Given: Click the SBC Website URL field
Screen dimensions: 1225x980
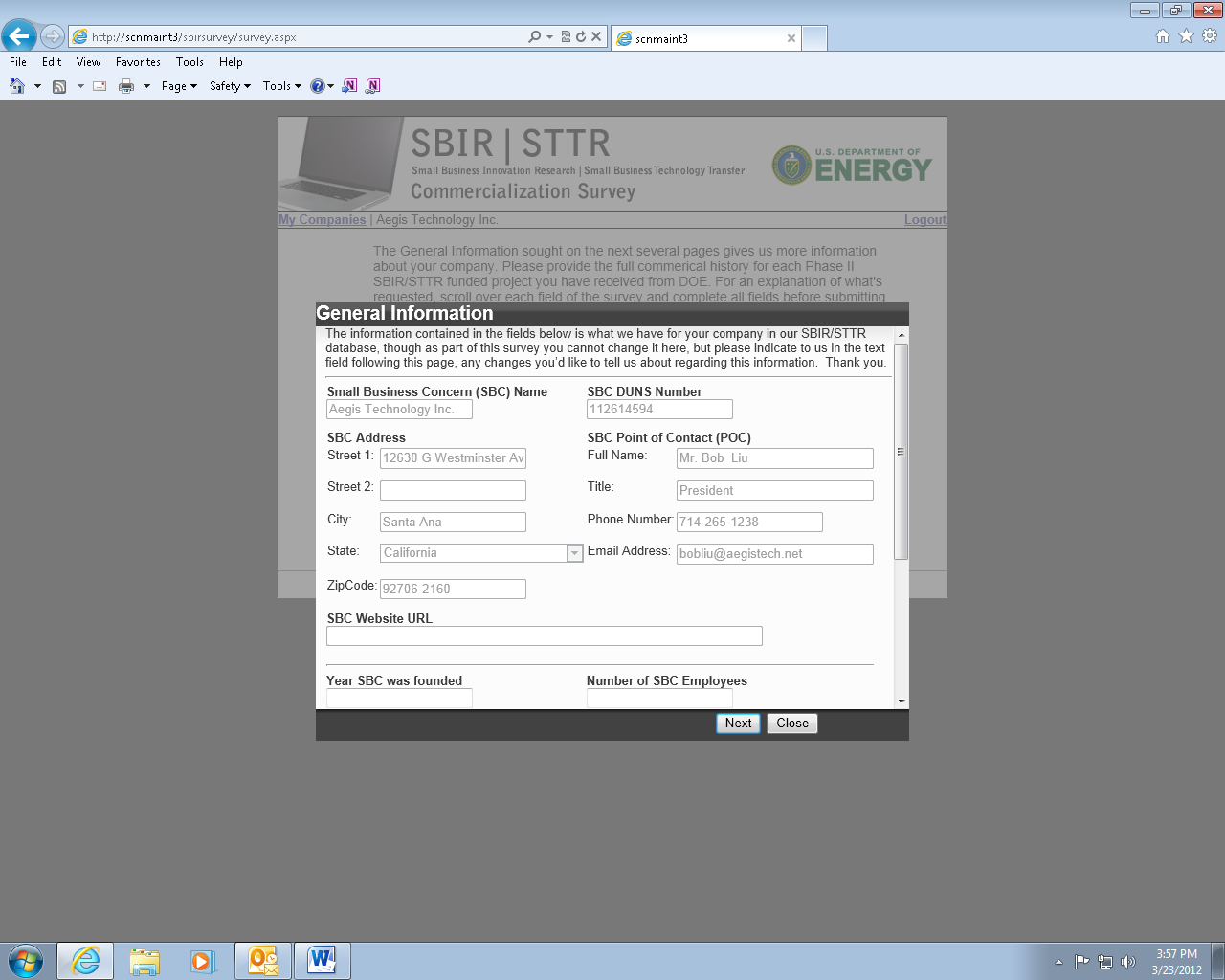Looking at the screenshot, I should 545,636.
